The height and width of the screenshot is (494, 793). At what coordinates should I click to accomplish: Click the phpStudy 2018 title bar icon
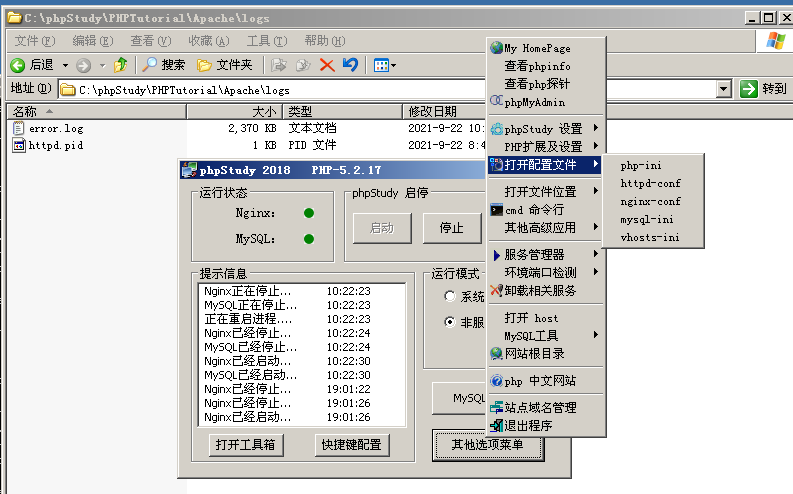(189, 170)
